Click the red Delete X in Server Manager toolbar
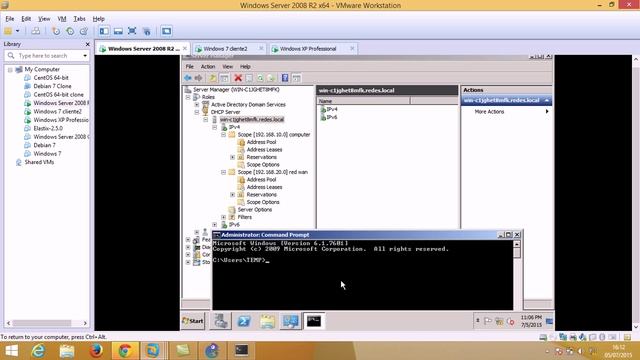The height and width of the screenshot is (360, 640). (238, 78)
